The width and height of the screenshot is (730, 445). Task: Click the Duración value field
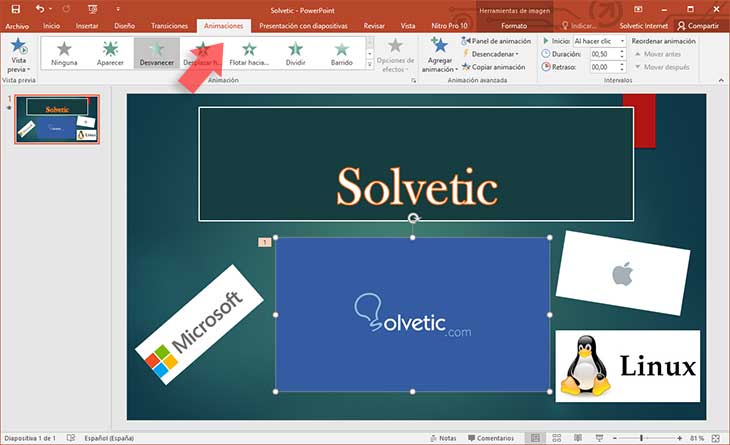coord(603,54)
